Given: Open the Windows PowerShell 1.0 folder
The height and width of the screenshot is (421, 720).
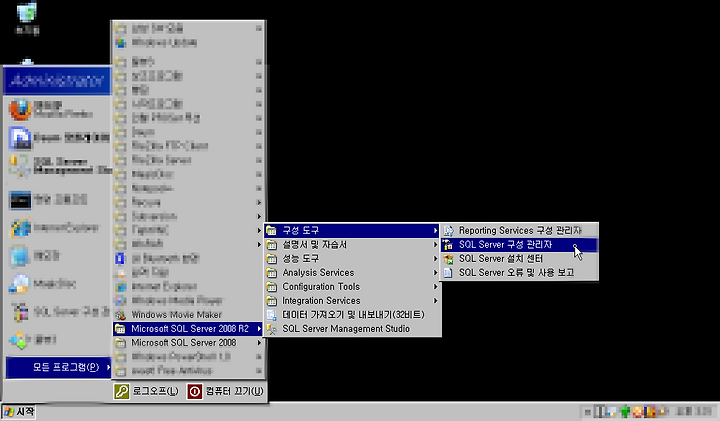Looking at the screenshot, I should pyautogui.click(x=188, y=357).
